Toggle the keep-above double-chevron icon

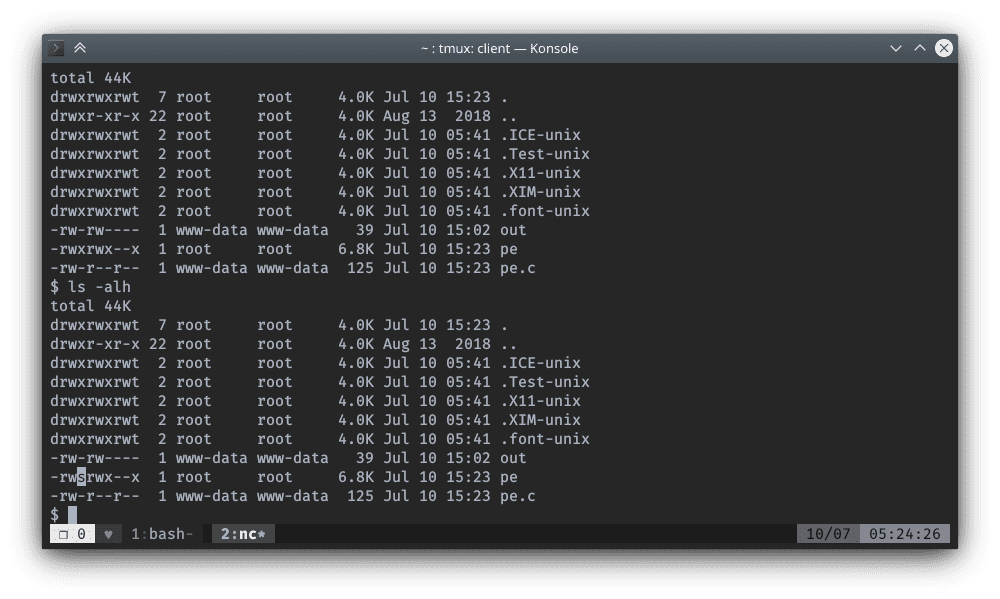click(80, 48)
